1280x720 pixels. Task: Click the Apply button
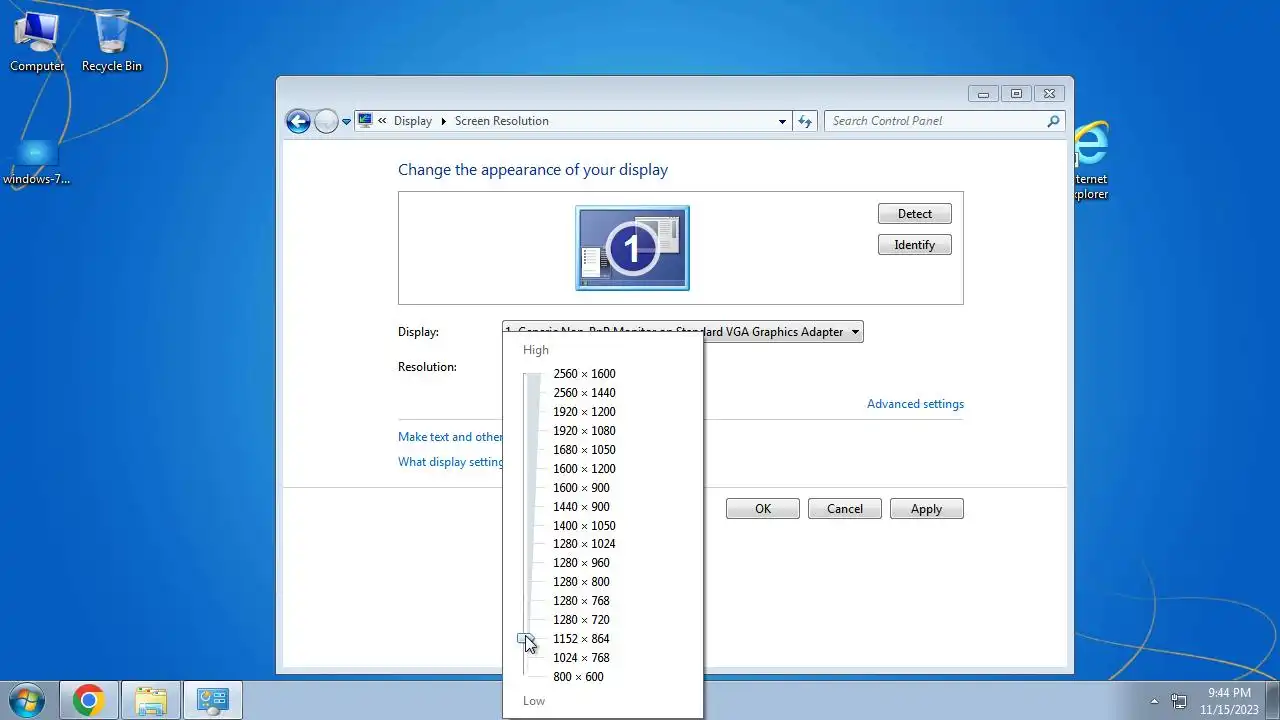coord(926,509)
